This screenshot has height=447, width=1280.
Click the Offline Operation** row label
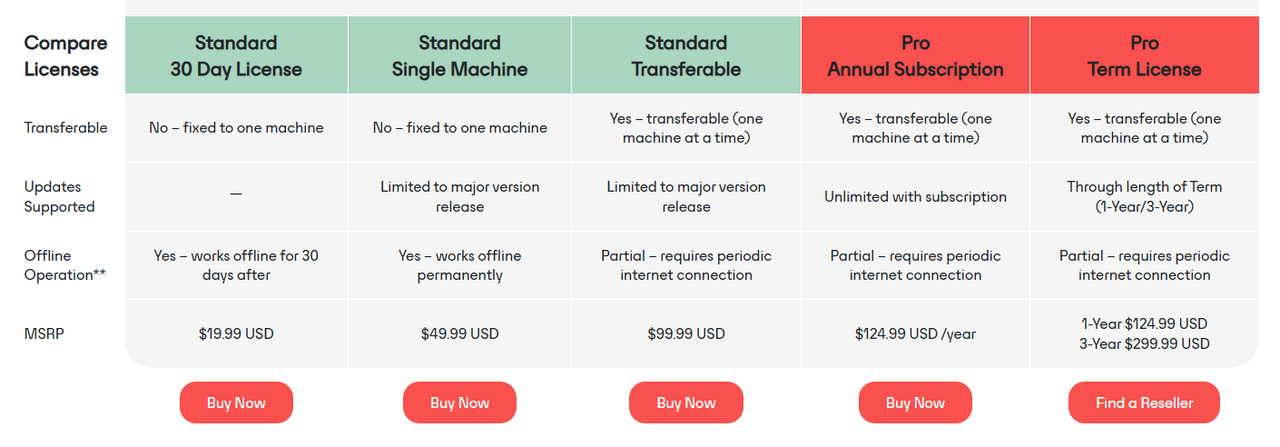pyautogui.click(x=65, y=265)
